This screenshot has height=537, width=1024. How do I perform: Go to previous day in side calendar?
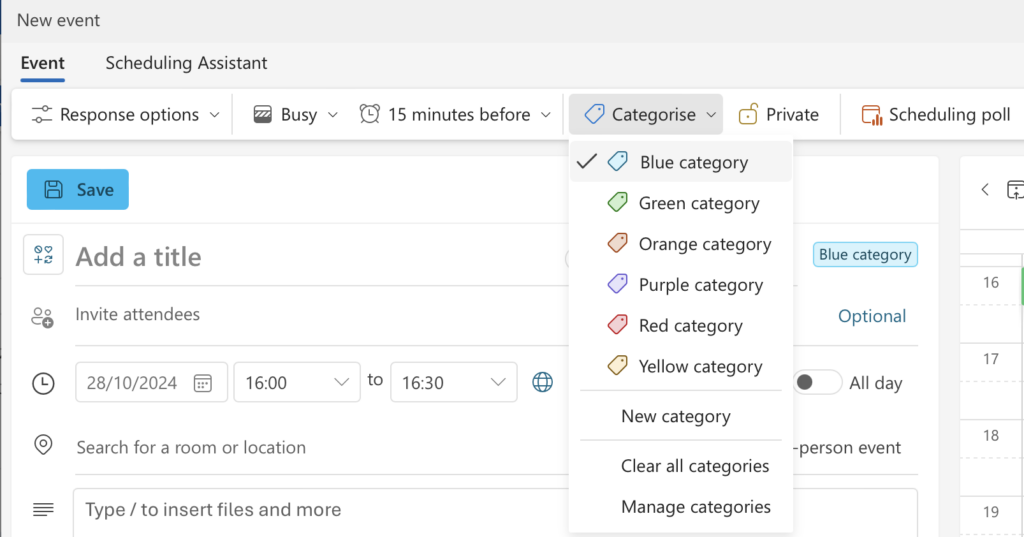click(x=985, y=190)
